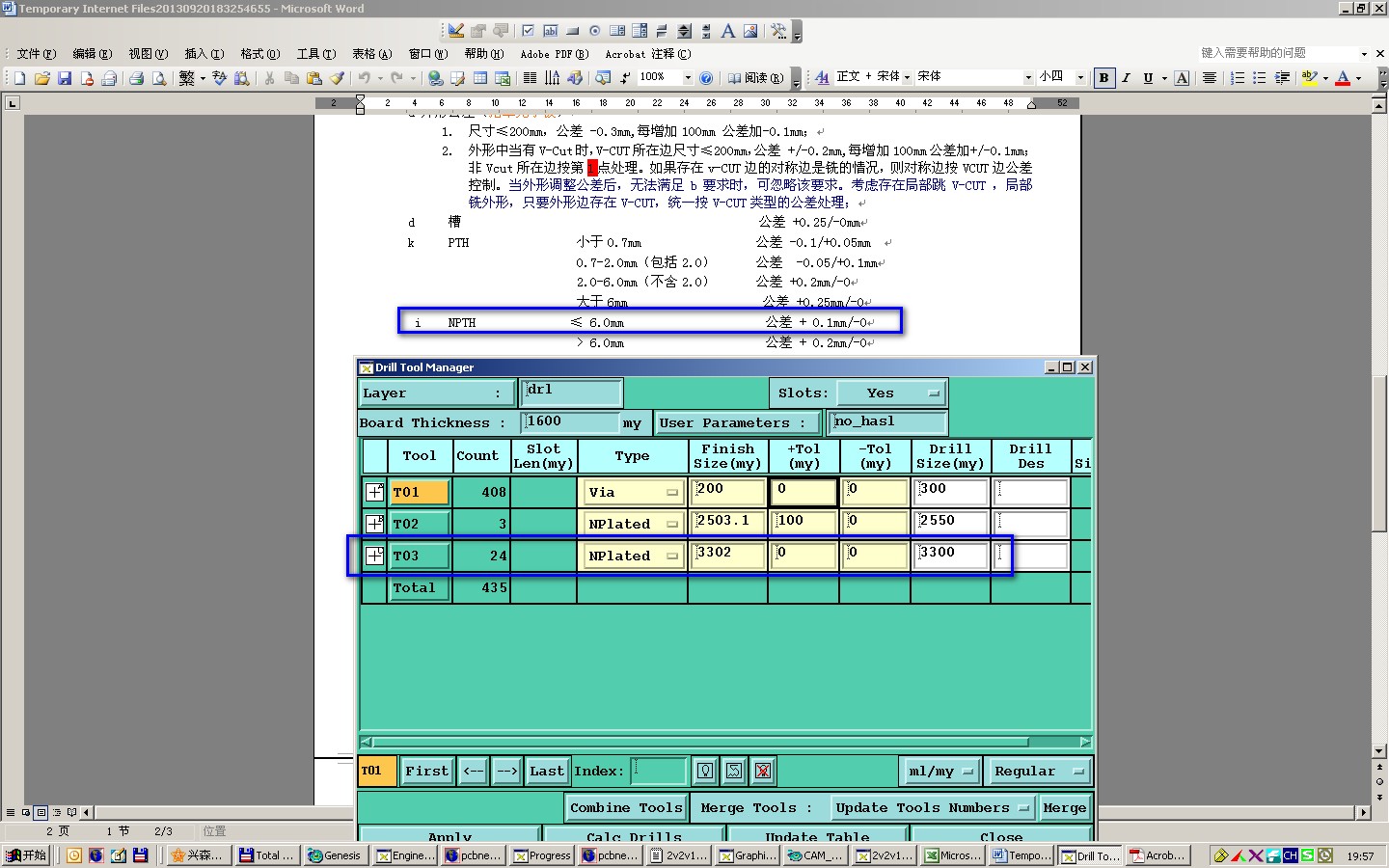Viewport: 1389px width, 868px height.
Task: Open T02 Type dropdown showing NPlated
Action: pos(633,524)
